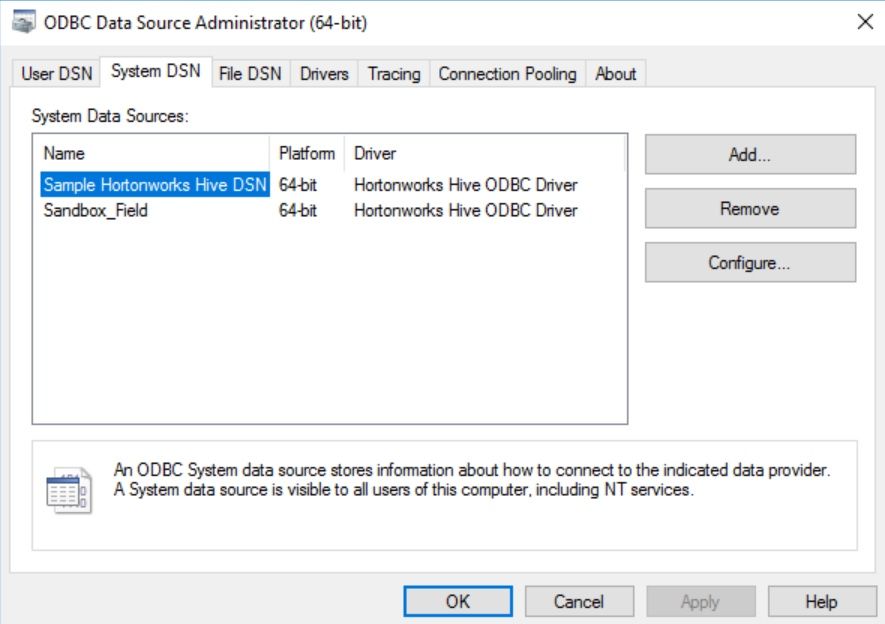Open the File DSN tab

pyautogui.click(x=250, y=74)
